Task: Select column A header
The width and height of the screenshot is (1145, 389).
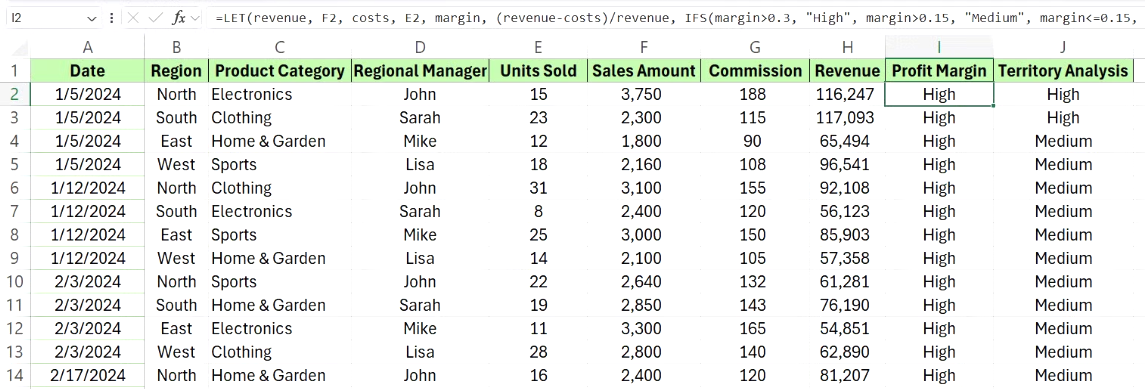Action: 88,47
